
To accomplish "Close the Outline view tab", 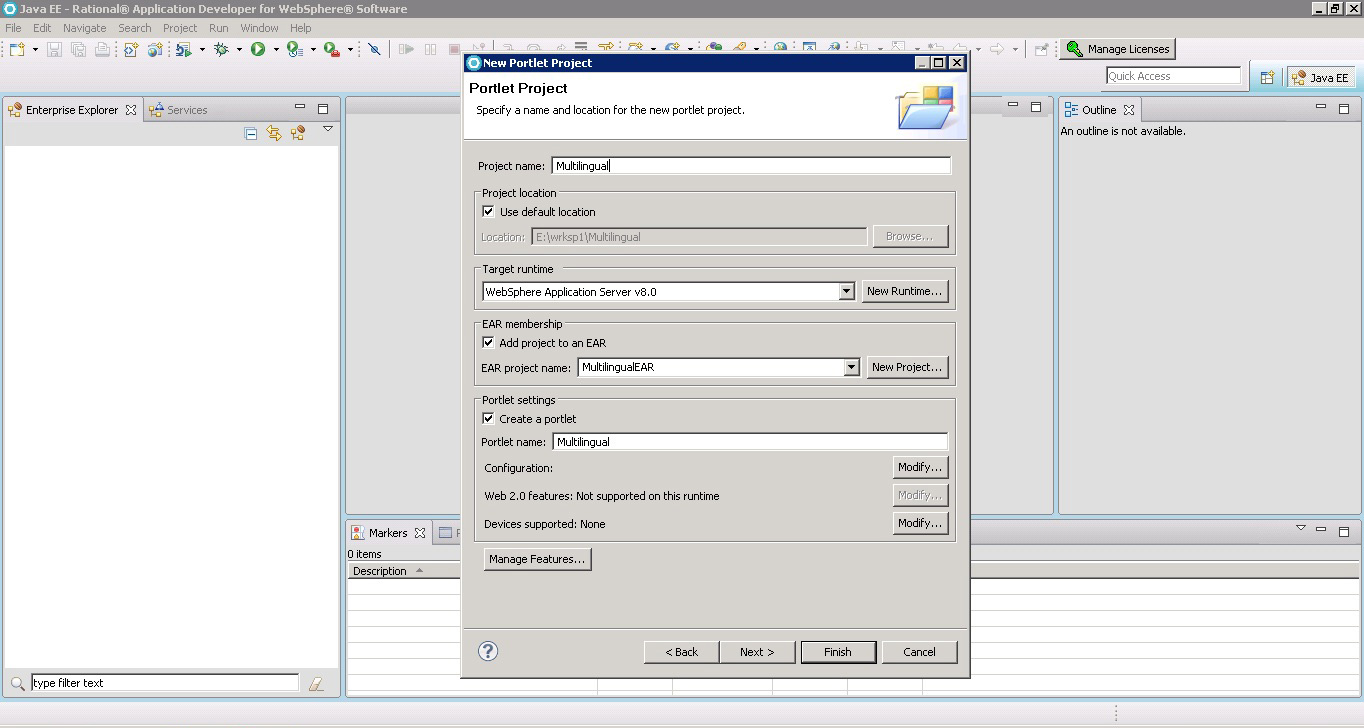I will coord(1129,110).
